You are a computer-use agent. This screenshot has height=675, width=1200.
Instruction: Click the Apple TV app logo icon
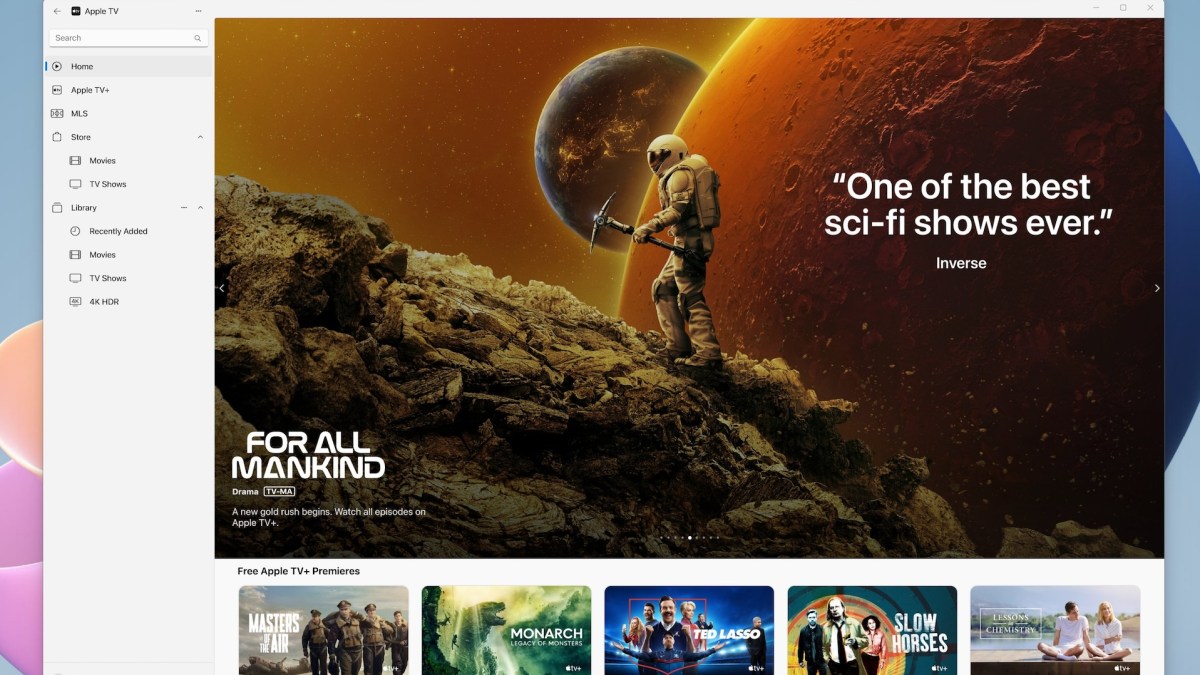(x=76, y=11)
